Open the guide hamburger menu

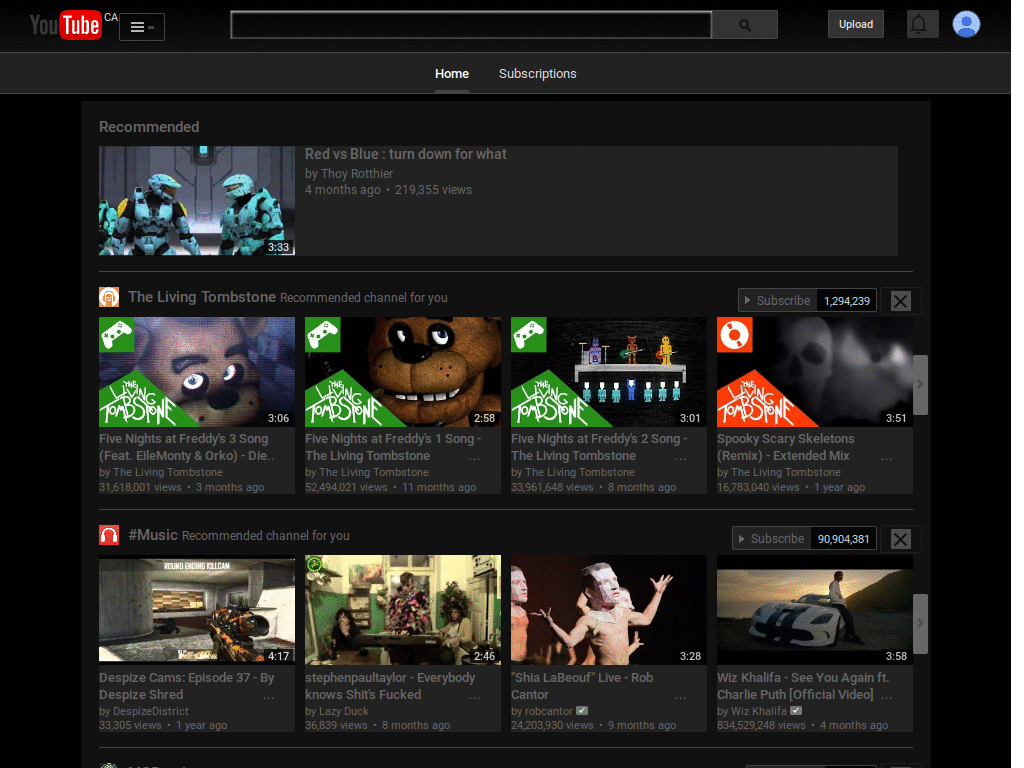click(x=141, y=27)
